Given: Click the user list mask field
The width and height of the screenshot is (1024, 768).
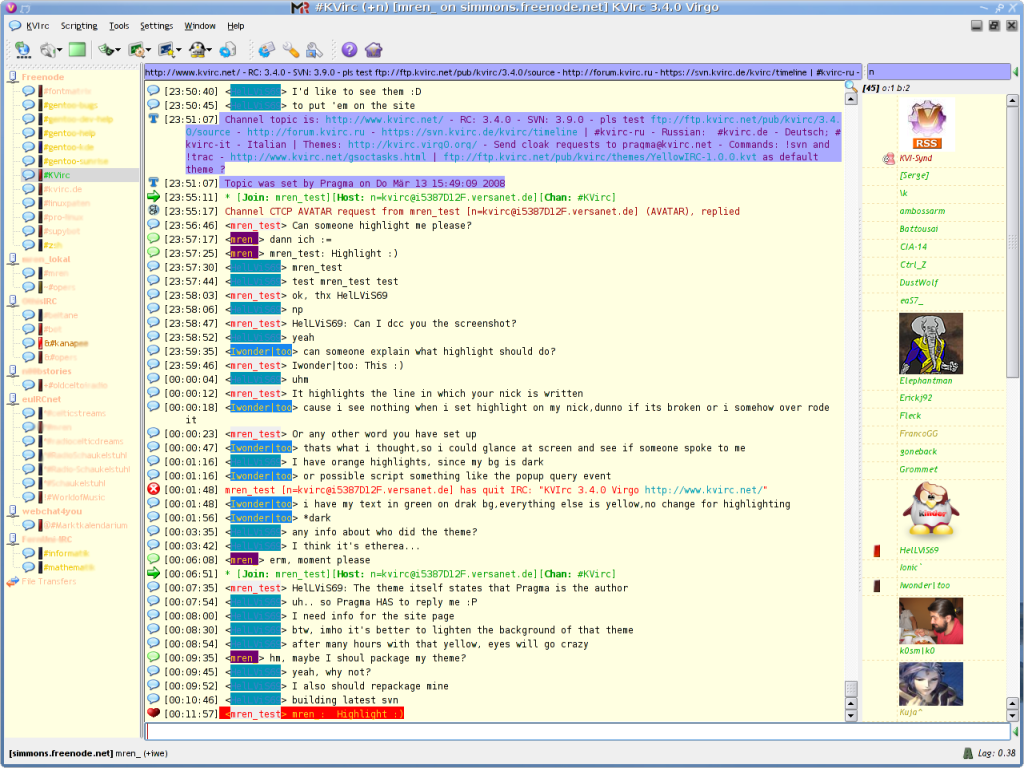Looking at the screenshot, I should click(x=938, y=72).
